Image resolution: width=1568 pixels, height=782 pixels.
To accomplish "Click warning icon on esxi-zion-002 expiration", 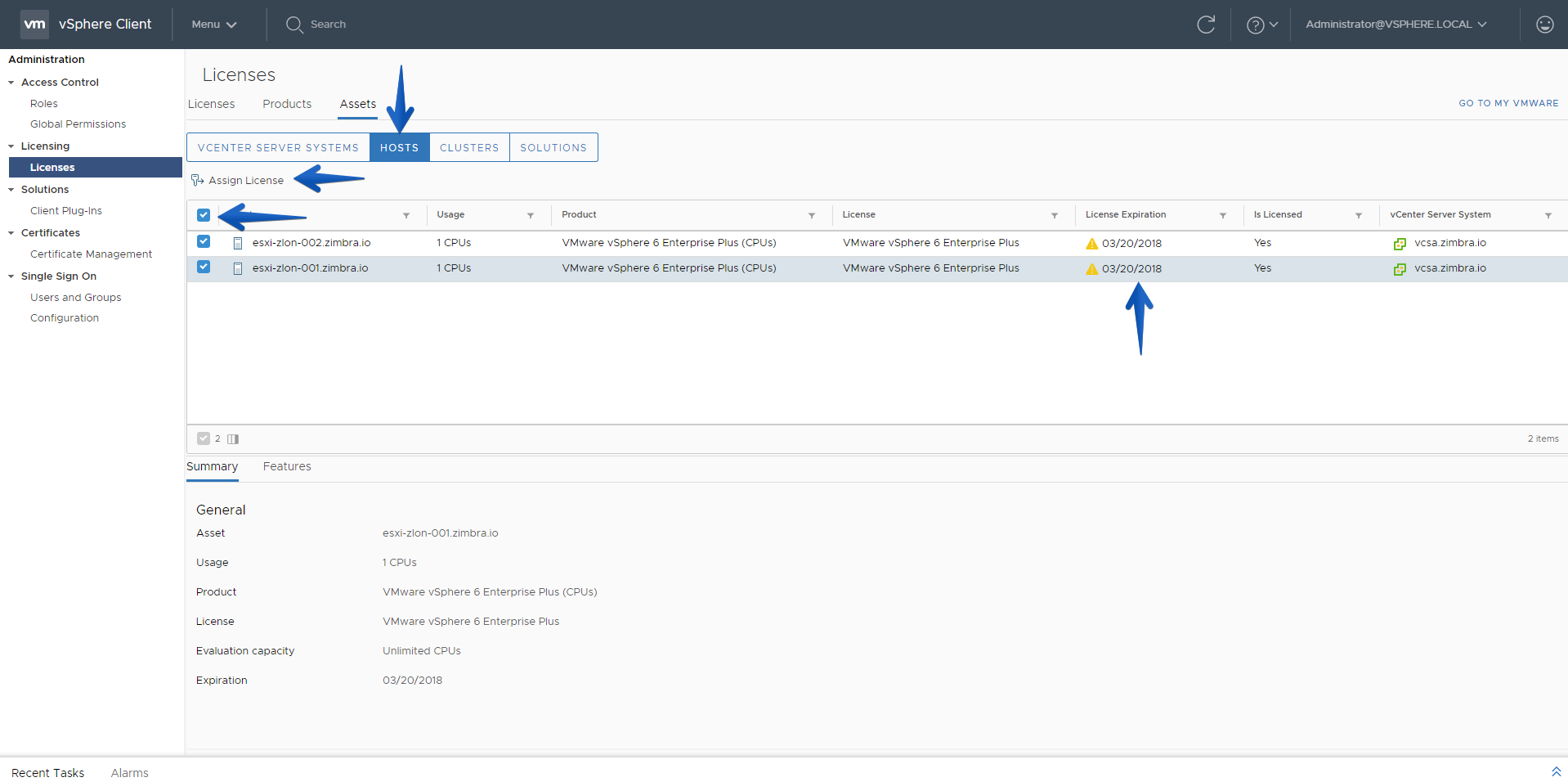I will [1091, 243].
